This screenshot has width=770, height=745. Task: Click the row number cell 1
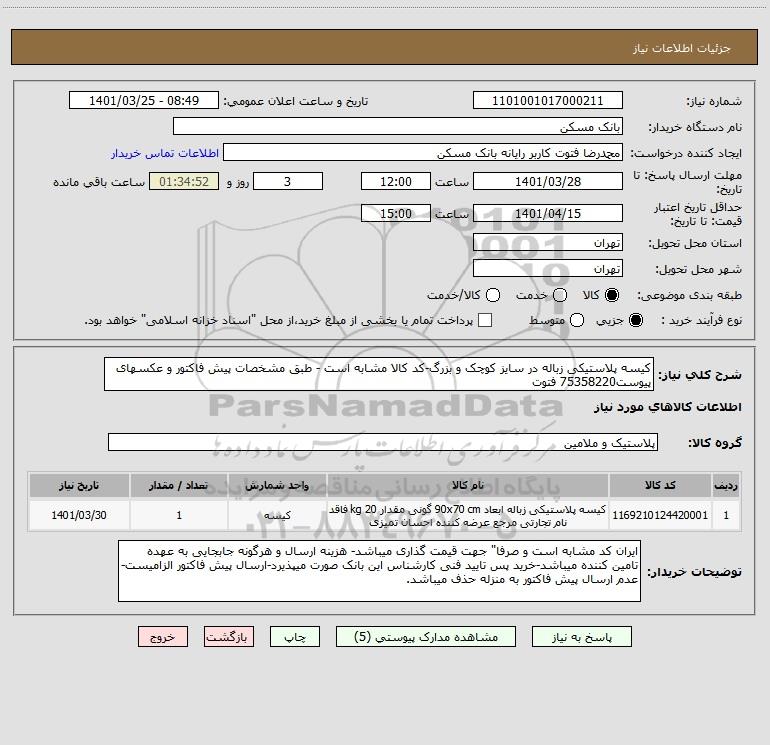[726, 515]
